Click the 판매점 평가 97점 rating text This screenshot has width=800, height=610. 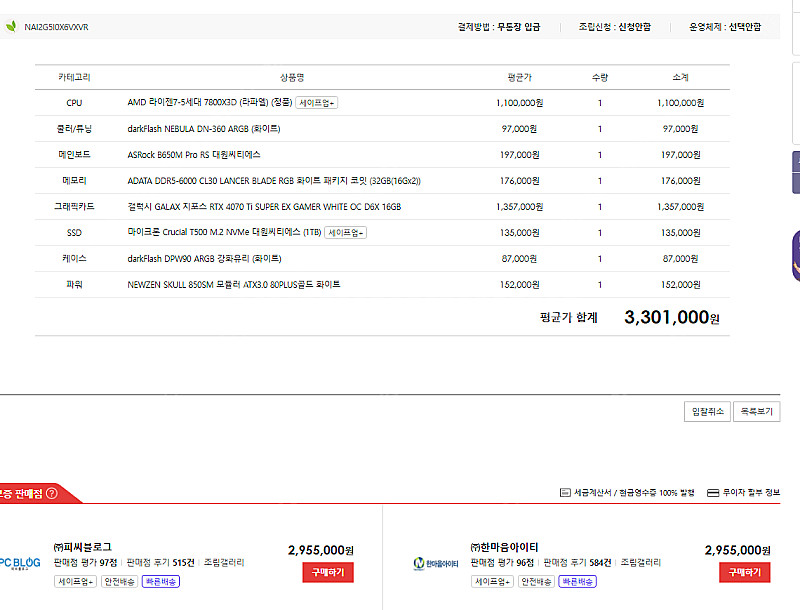pos(85,563)
